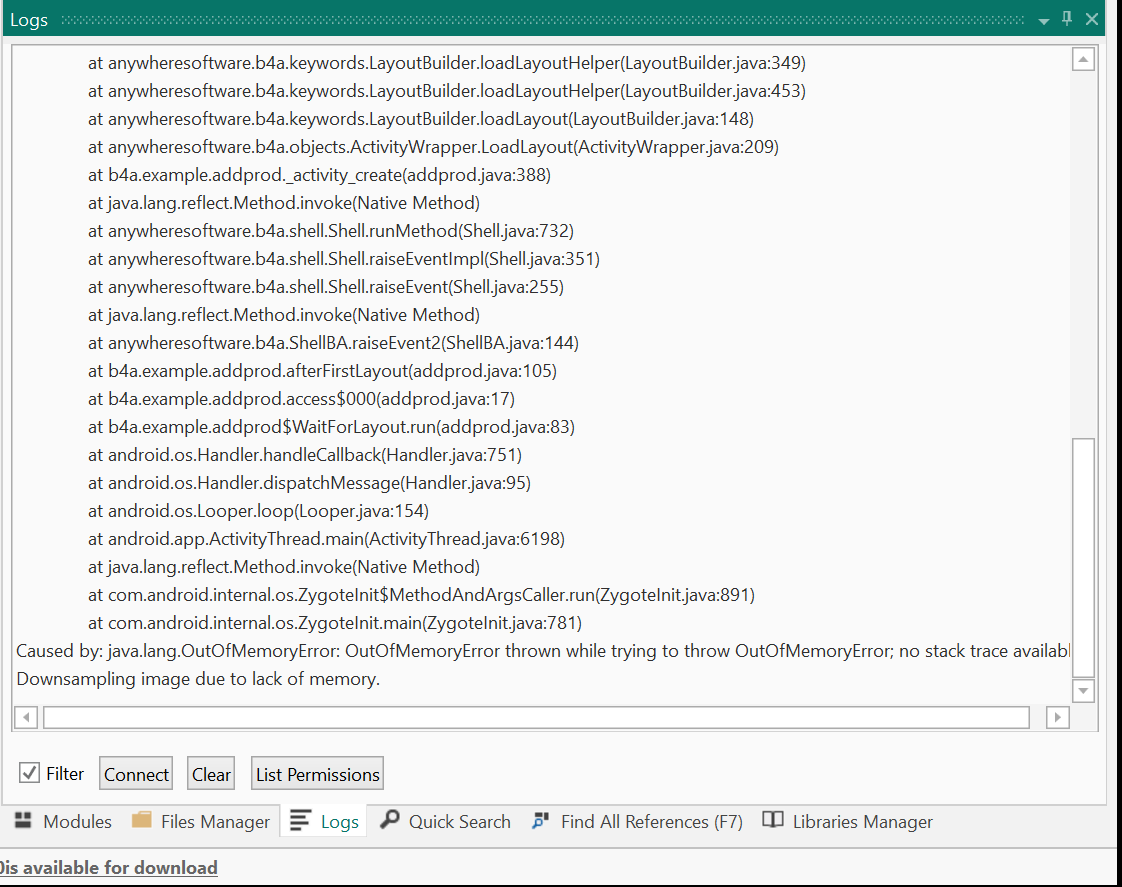Viewport: 1122px width, 887px height.
Task: Click the 'ActivityWrapper.LoadLayout' log line
Action: tap(433, 147)
